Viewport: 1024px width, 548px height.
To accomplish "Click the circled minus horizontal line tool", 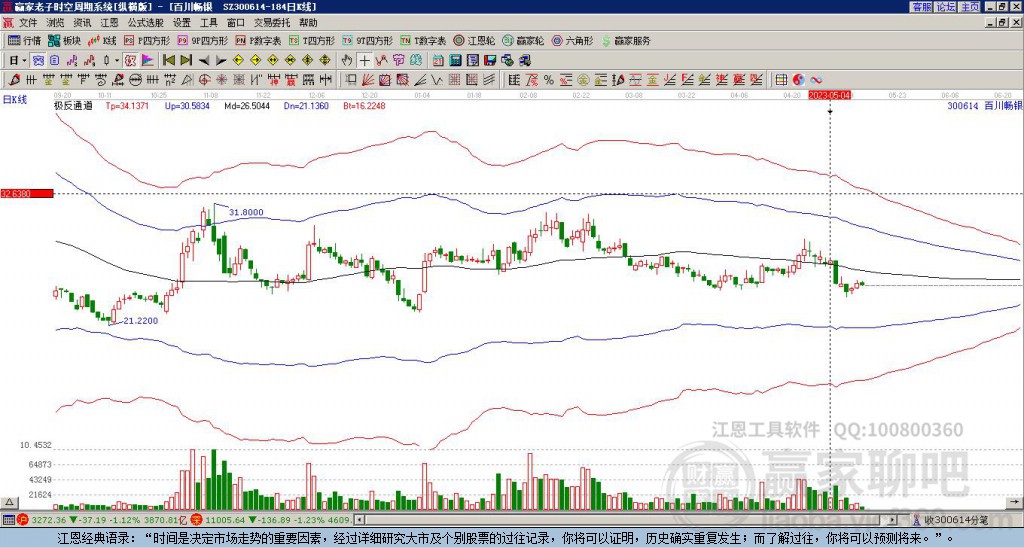I will coord(135,80).
